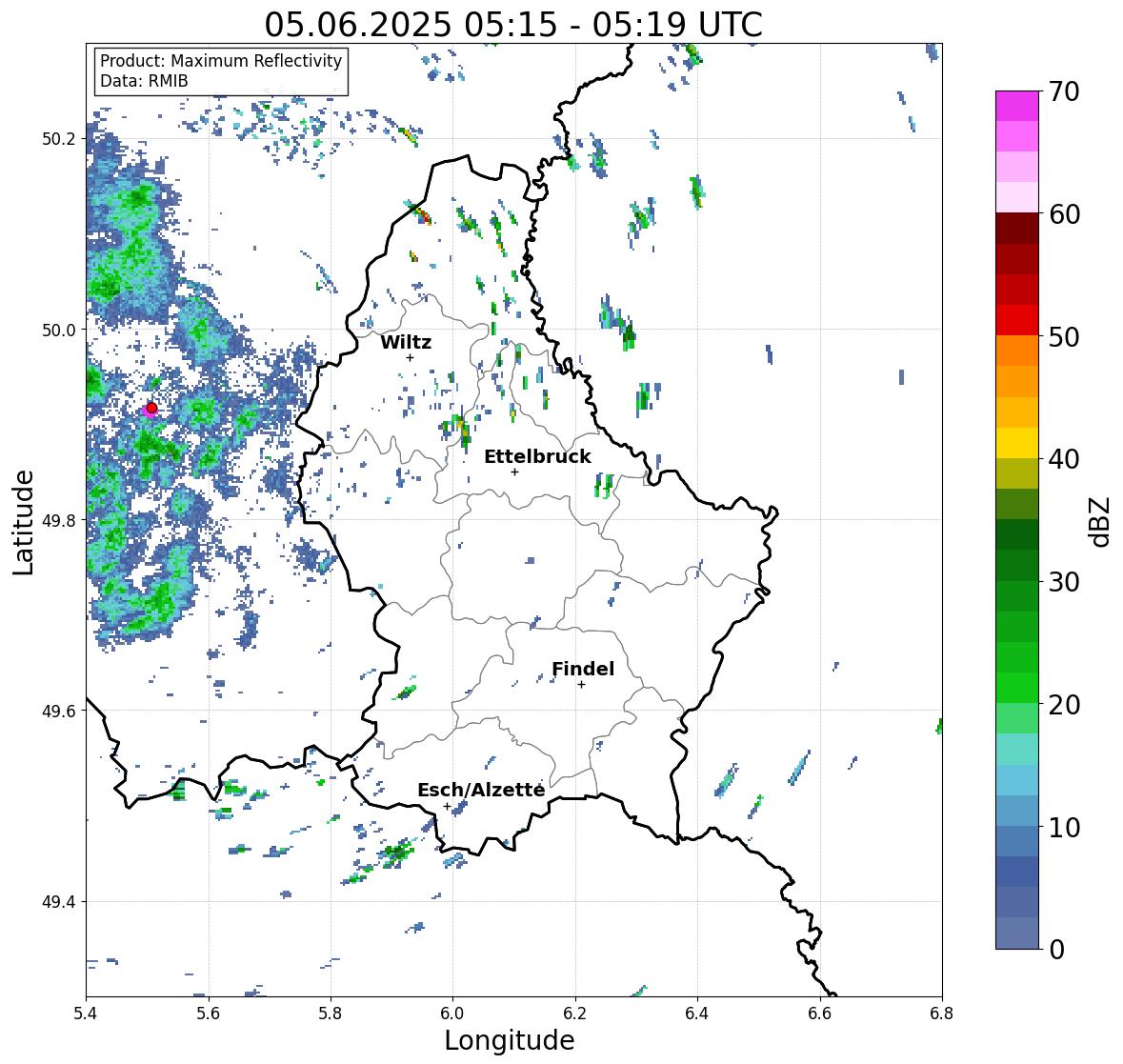Click the colorbar tick label 50

click(1064, 336)
